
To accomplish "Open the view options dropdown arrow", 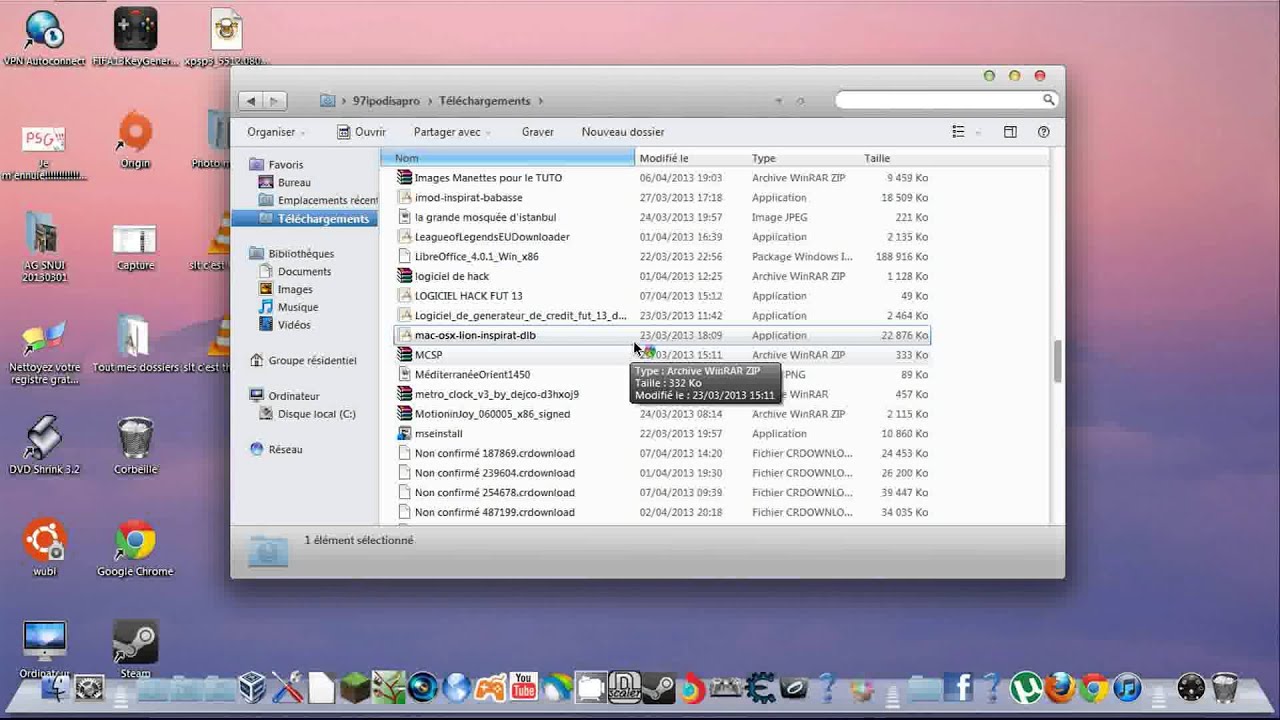I will [x=979, y=132].
